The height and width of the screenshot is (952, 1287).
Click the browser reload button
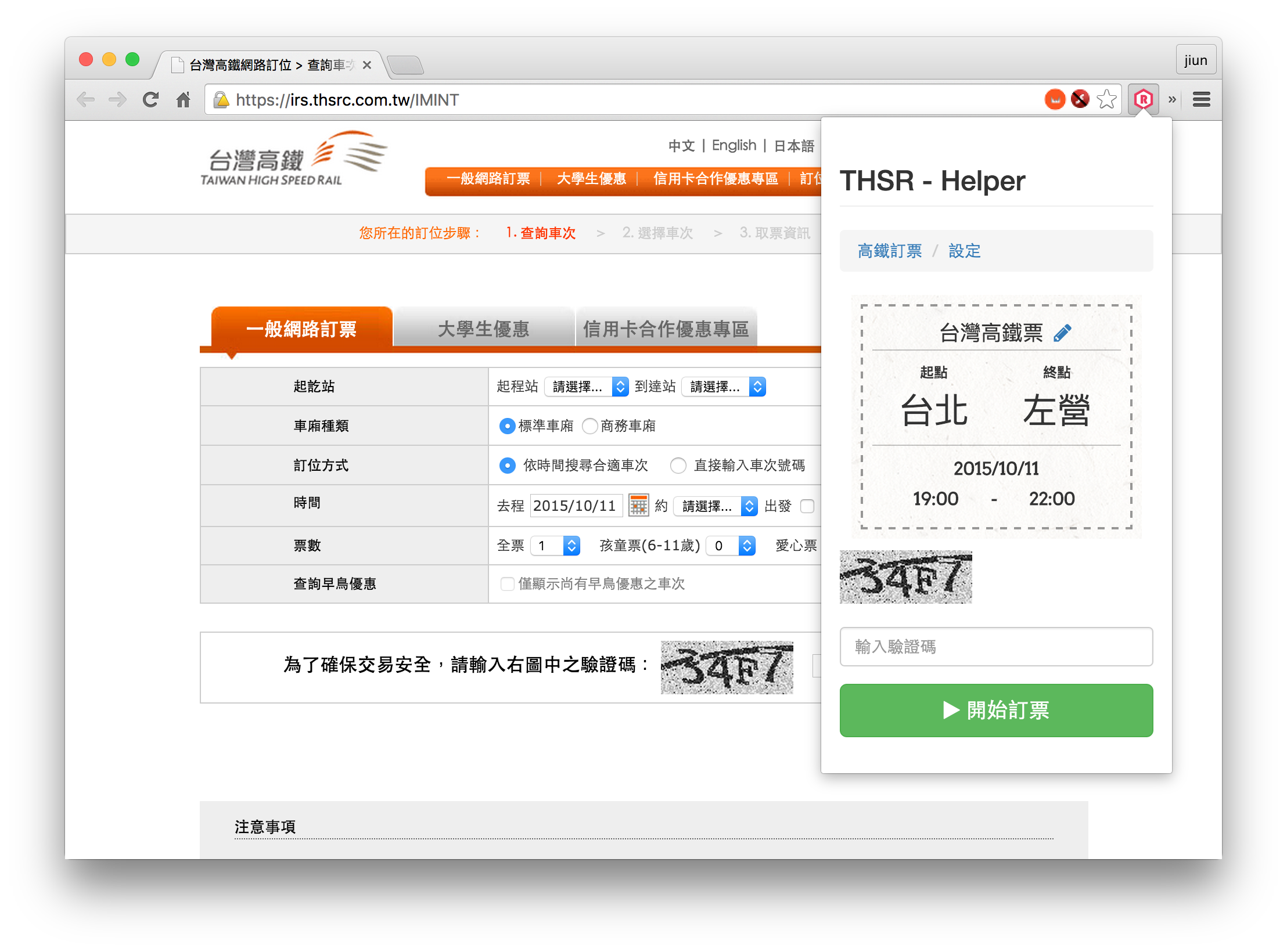pos(151,100)
